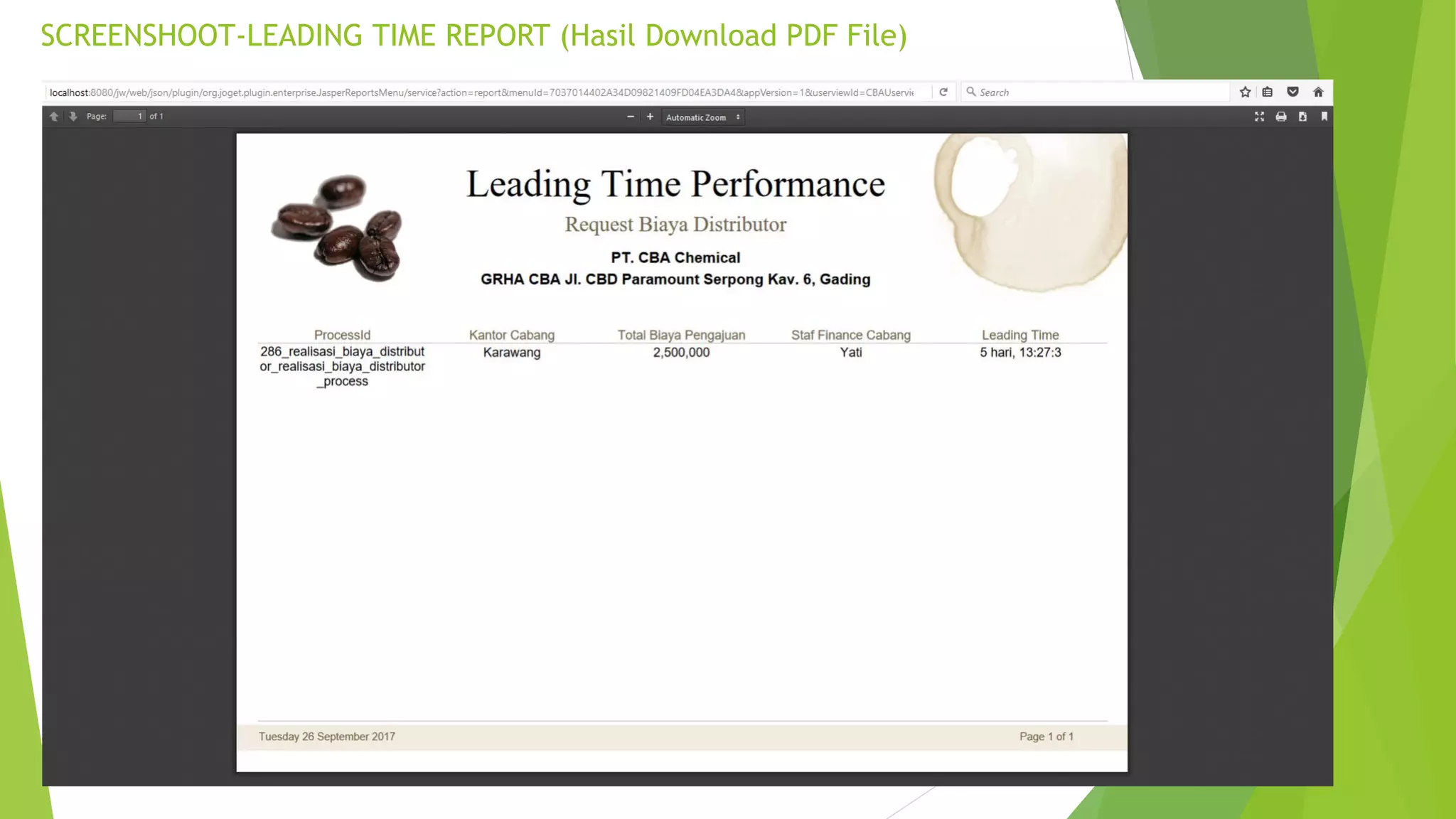Click the browser Search field

point(1096,92)
